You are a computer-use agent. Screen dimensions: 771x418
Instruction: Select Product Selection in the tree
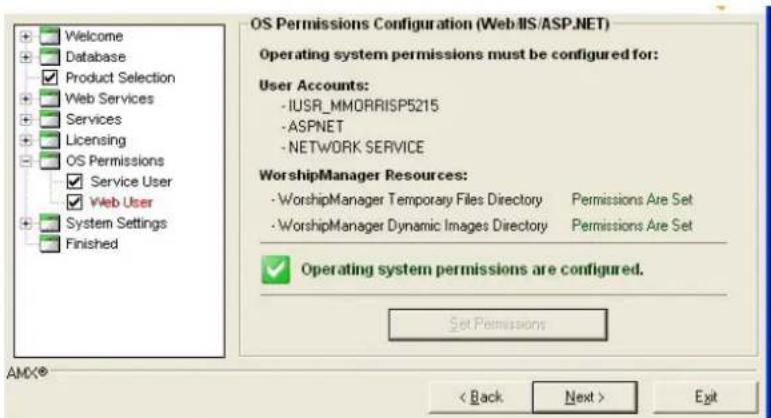120,78
